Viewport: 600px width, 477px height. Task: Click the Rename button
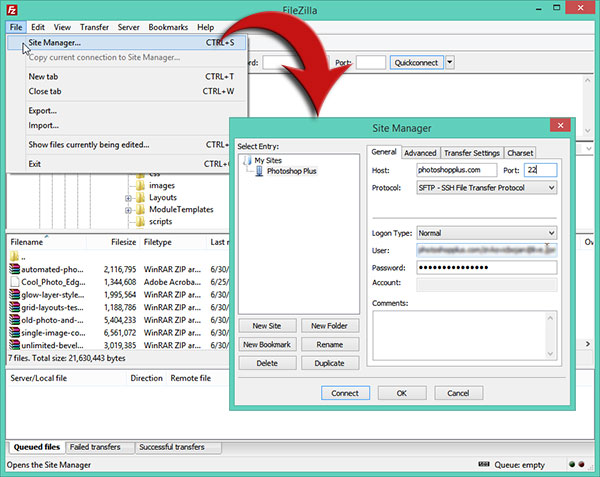click(329, 345)
